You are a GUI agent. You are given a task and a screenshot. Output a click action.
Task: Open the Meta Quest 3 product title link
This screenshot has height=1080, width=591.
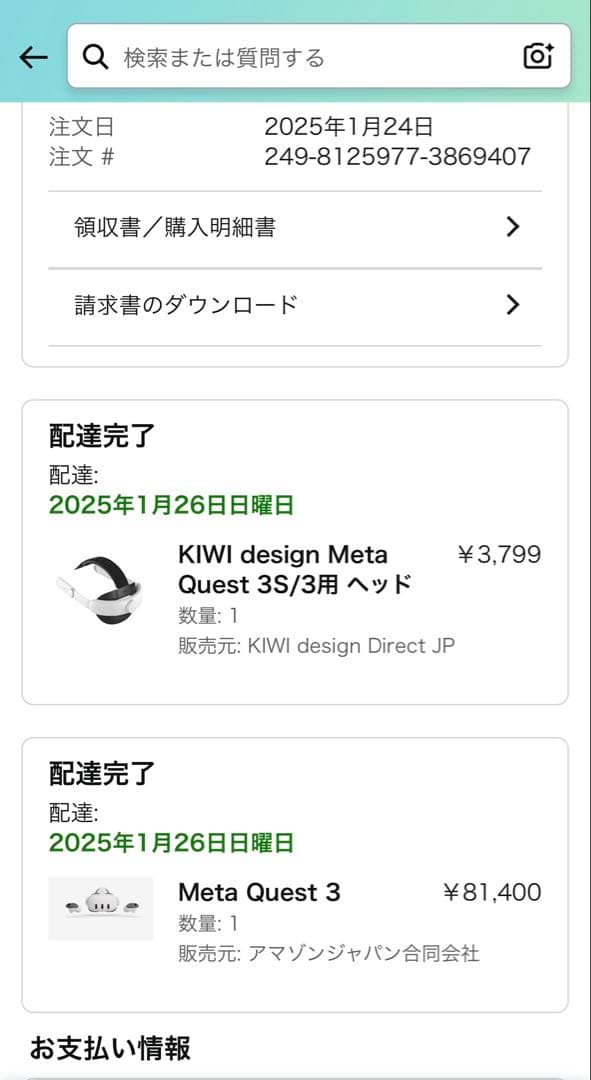tap(250, 892)
